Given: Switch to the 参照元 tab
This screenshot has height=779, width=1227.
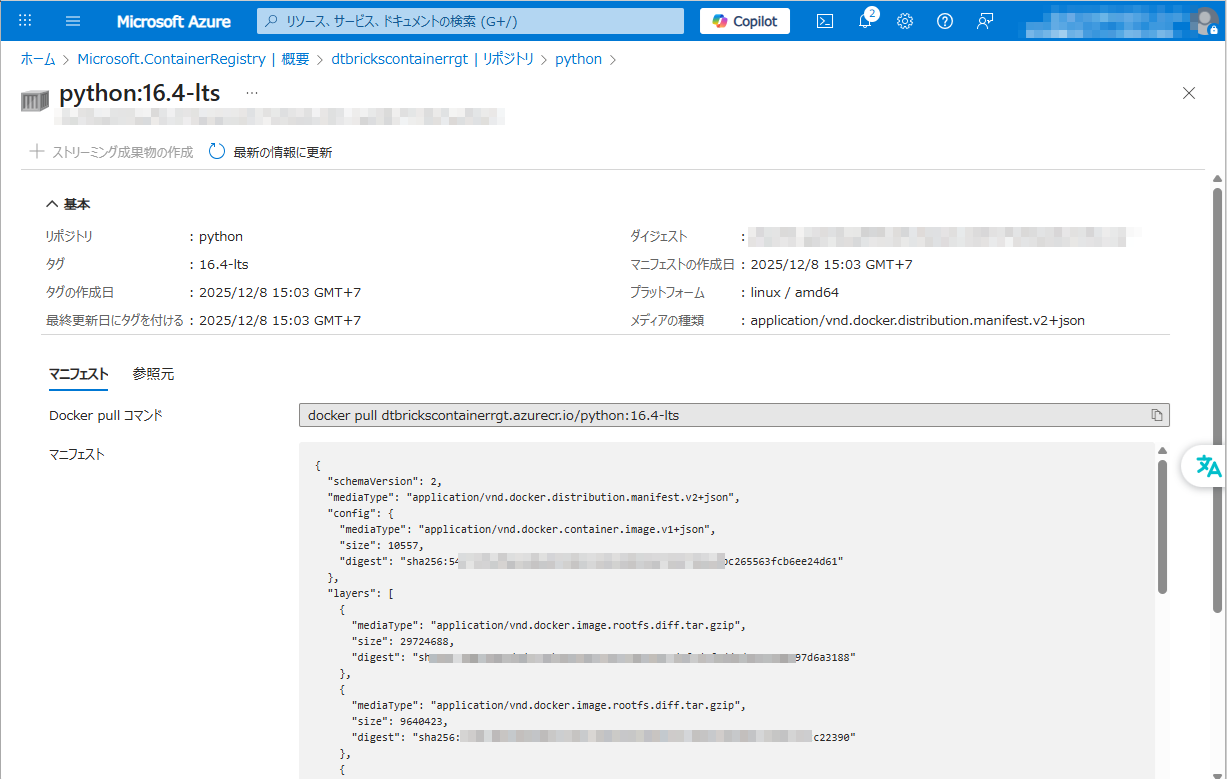Looking at the screenshot, I should click(153, 374).
